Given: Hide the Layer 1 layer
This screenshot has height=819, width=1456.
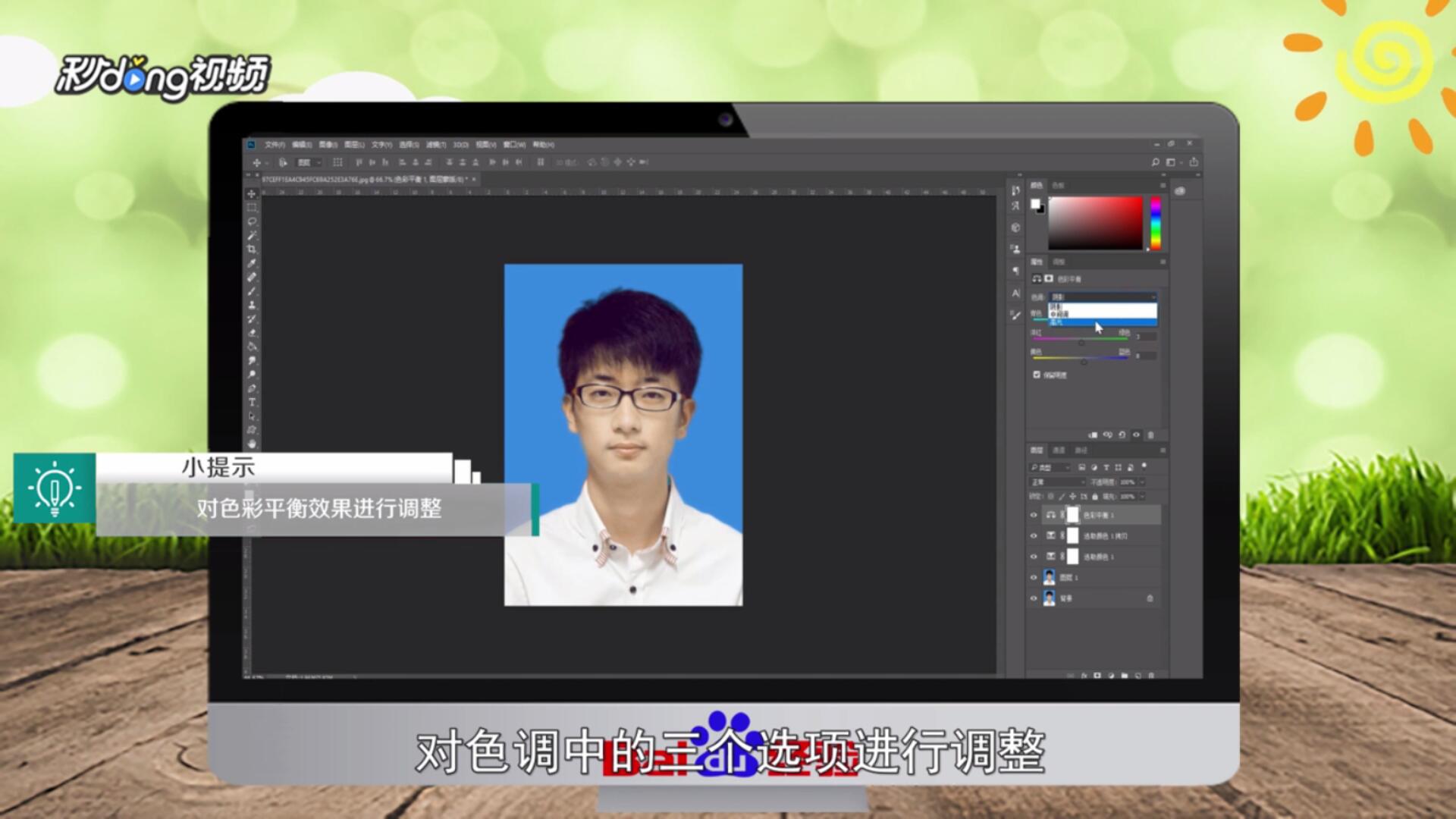Looking at the screenshot, I should click(1034, 577).
